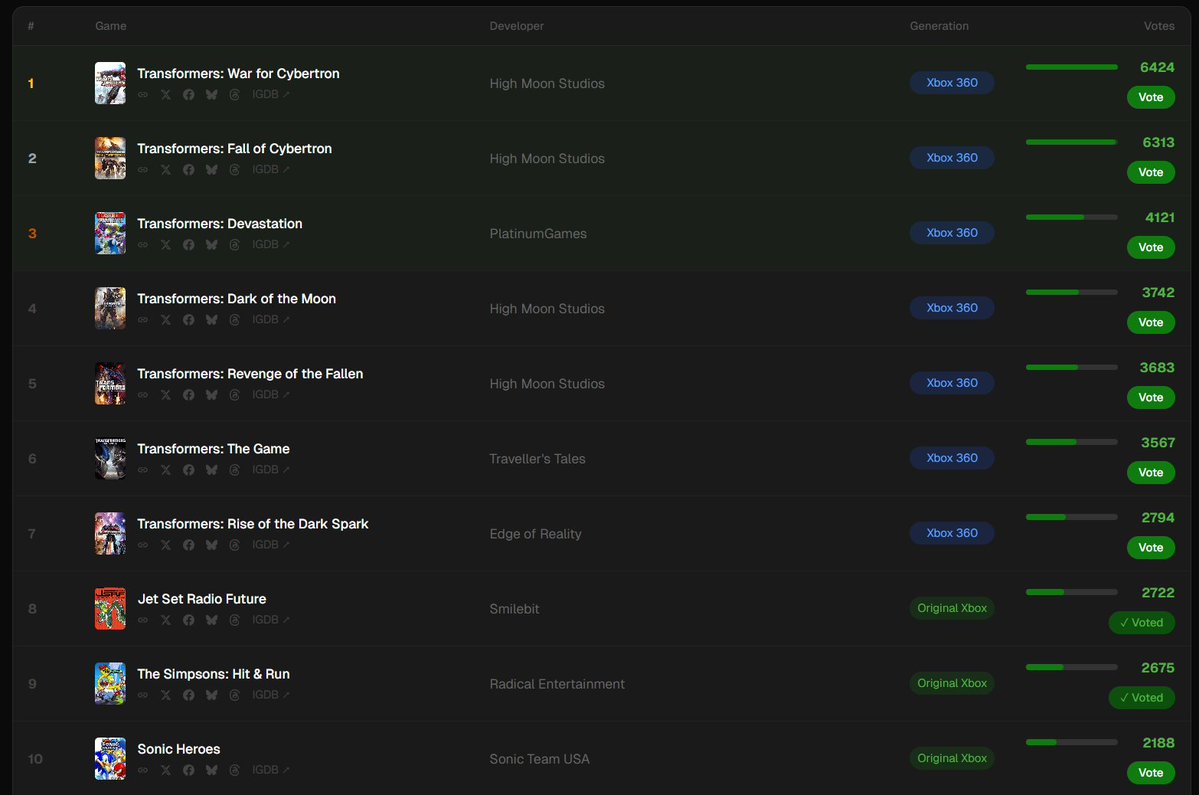Share Jet Set Radio Future on Facebook
Screen dimensions: 1199x795
click(x=189, y=620)
